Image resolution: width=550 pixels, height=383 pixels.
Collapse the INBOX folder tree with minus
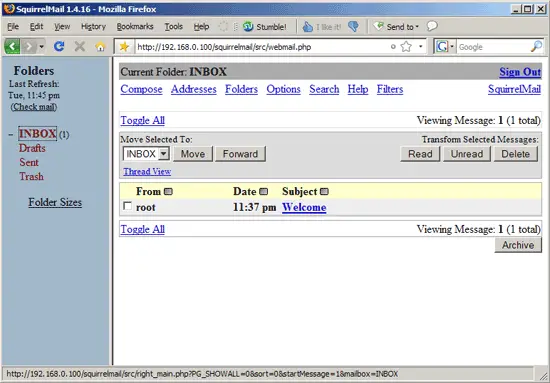tap(11, 134)
